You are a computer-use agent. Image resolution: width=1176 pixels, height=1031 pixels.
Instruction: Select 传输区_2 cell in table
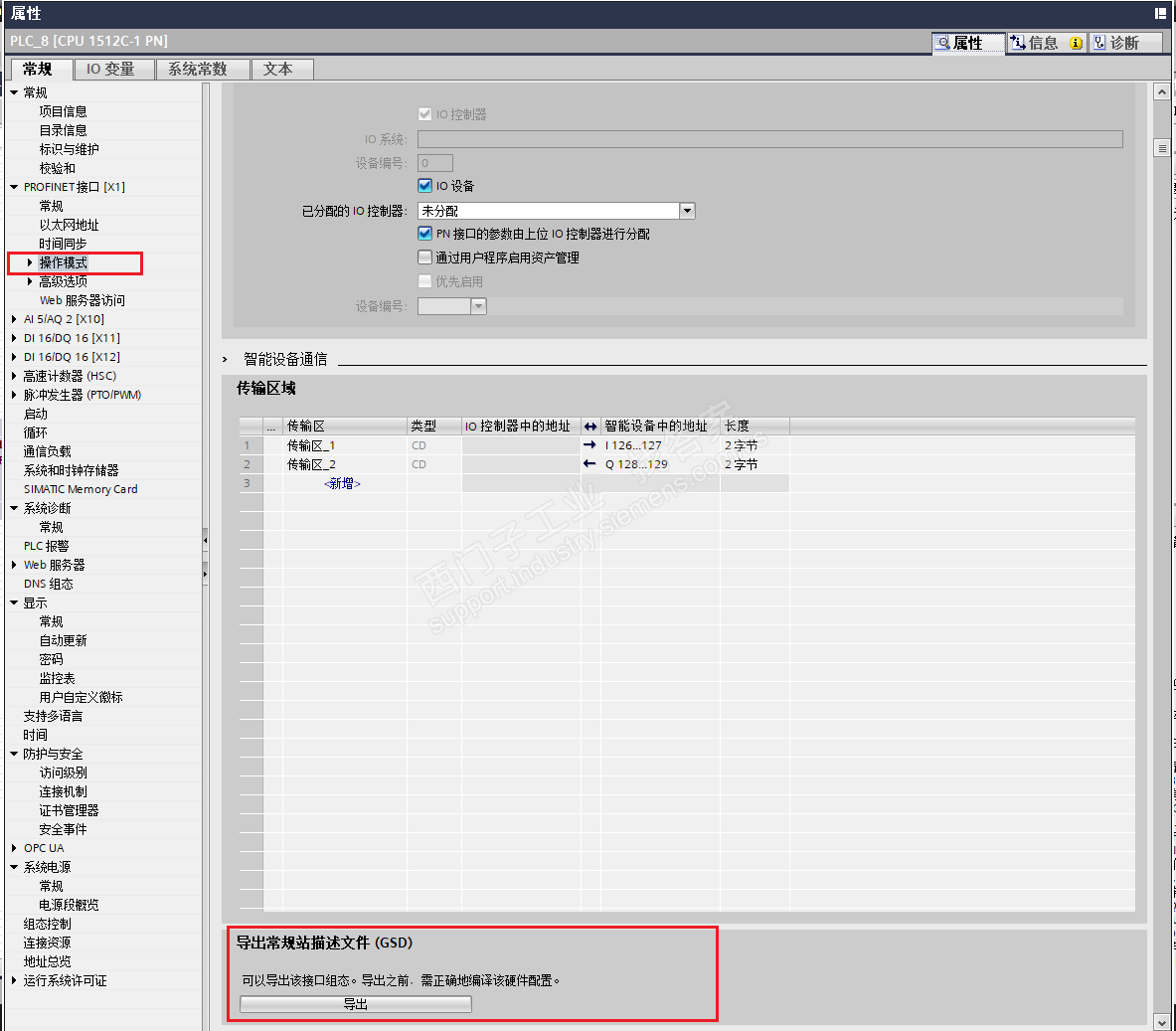345,464
